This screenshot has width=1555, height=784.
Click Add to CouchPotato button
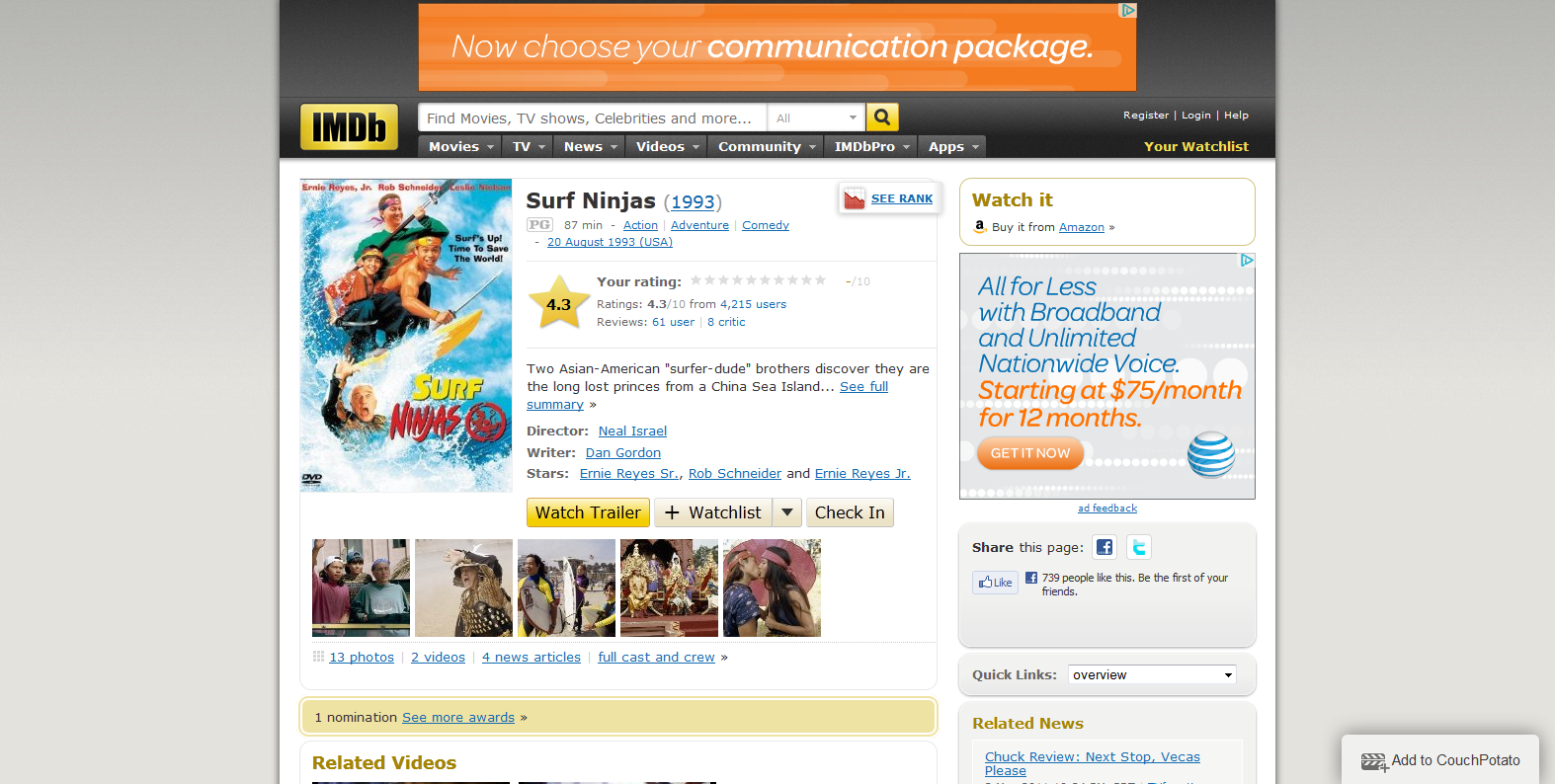[x=1440, y=760]
